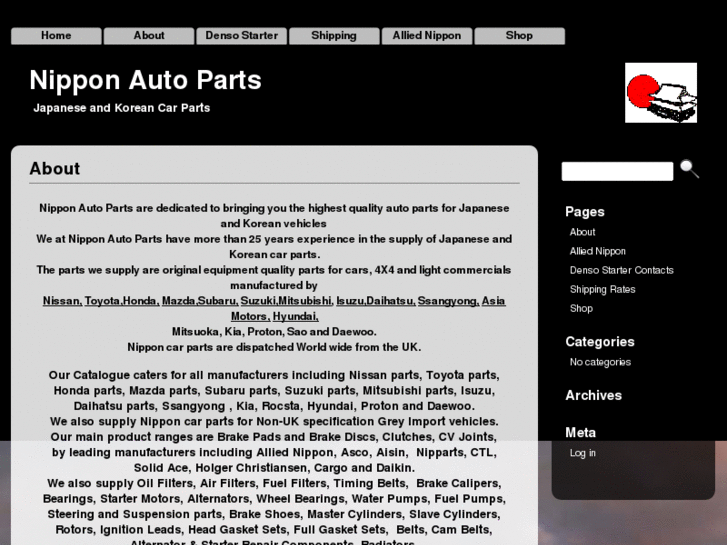Image resolution: width=727 pixels, height=545 pixels.
Task: Open Denso Starter Contacts sidebar link
Action: (x=622, y=270)
